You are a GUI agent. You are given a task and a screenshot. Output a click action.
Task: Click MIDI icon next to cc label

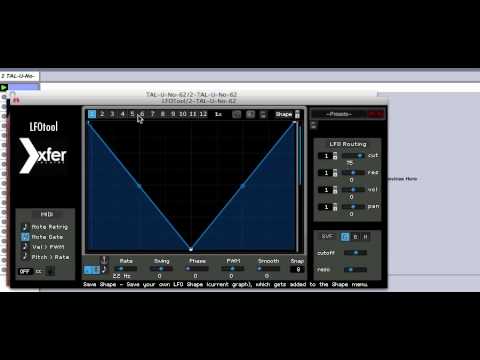50,271
